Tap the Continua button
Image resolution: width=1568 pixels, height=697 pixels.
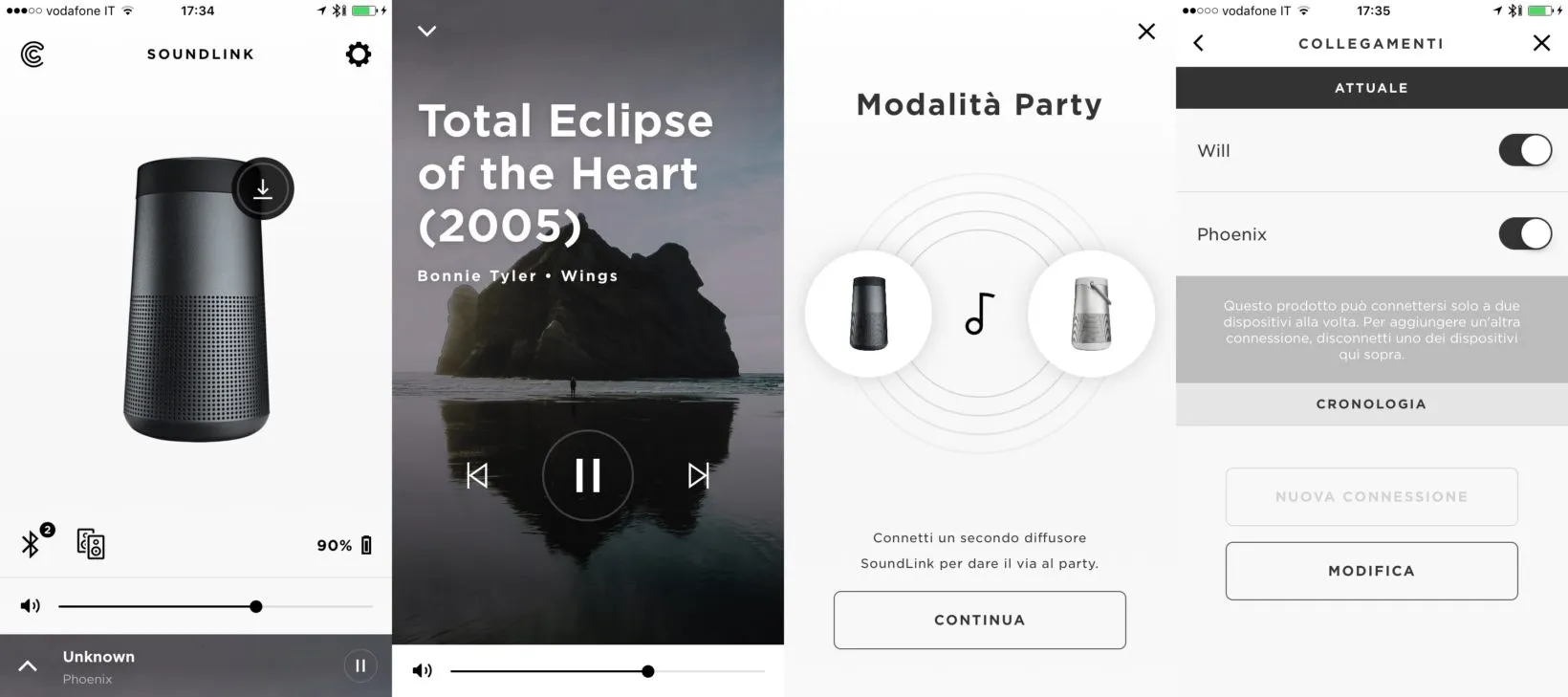tap(980, 621)
